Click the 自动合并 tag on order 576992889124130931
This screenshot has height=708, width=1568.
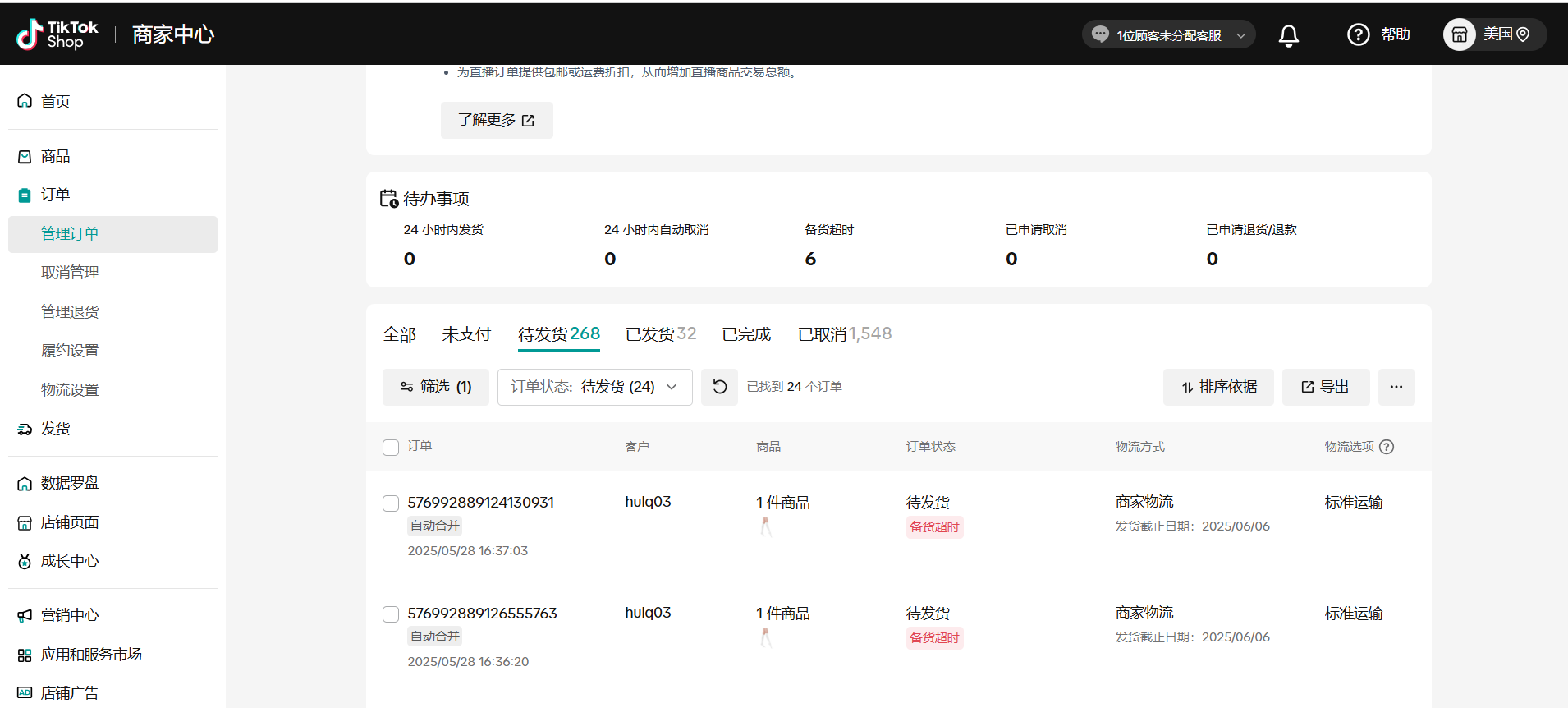click(435, 526)
